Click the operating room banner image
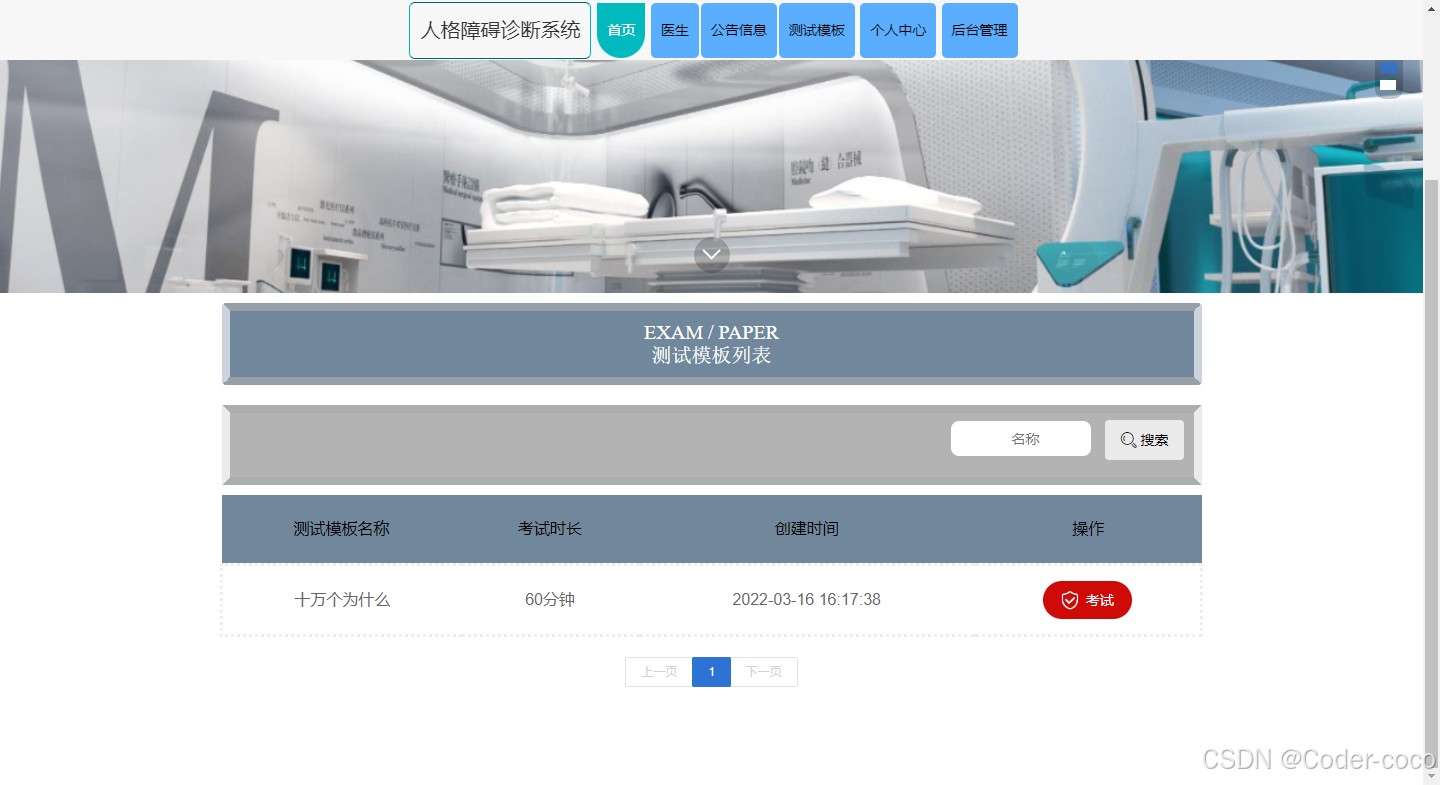1440x785 pixels. tap(711, 176)
